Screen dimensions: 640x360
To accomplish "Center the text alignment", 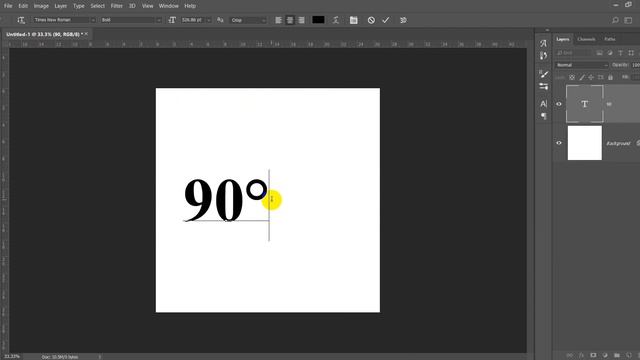I will (x=290, y=20).
